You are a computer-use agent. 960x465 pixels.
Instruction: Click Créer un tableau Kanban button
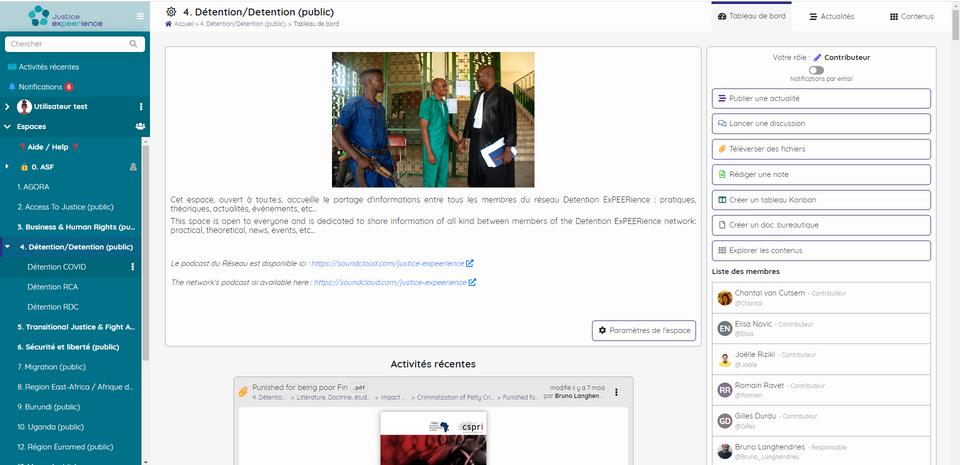(x=821, y=200)
